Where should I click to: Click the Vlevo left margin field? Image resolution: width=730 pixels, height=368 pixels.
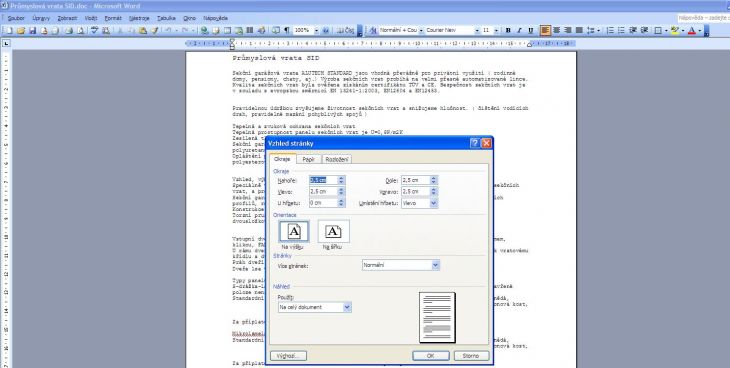(324, 191)
